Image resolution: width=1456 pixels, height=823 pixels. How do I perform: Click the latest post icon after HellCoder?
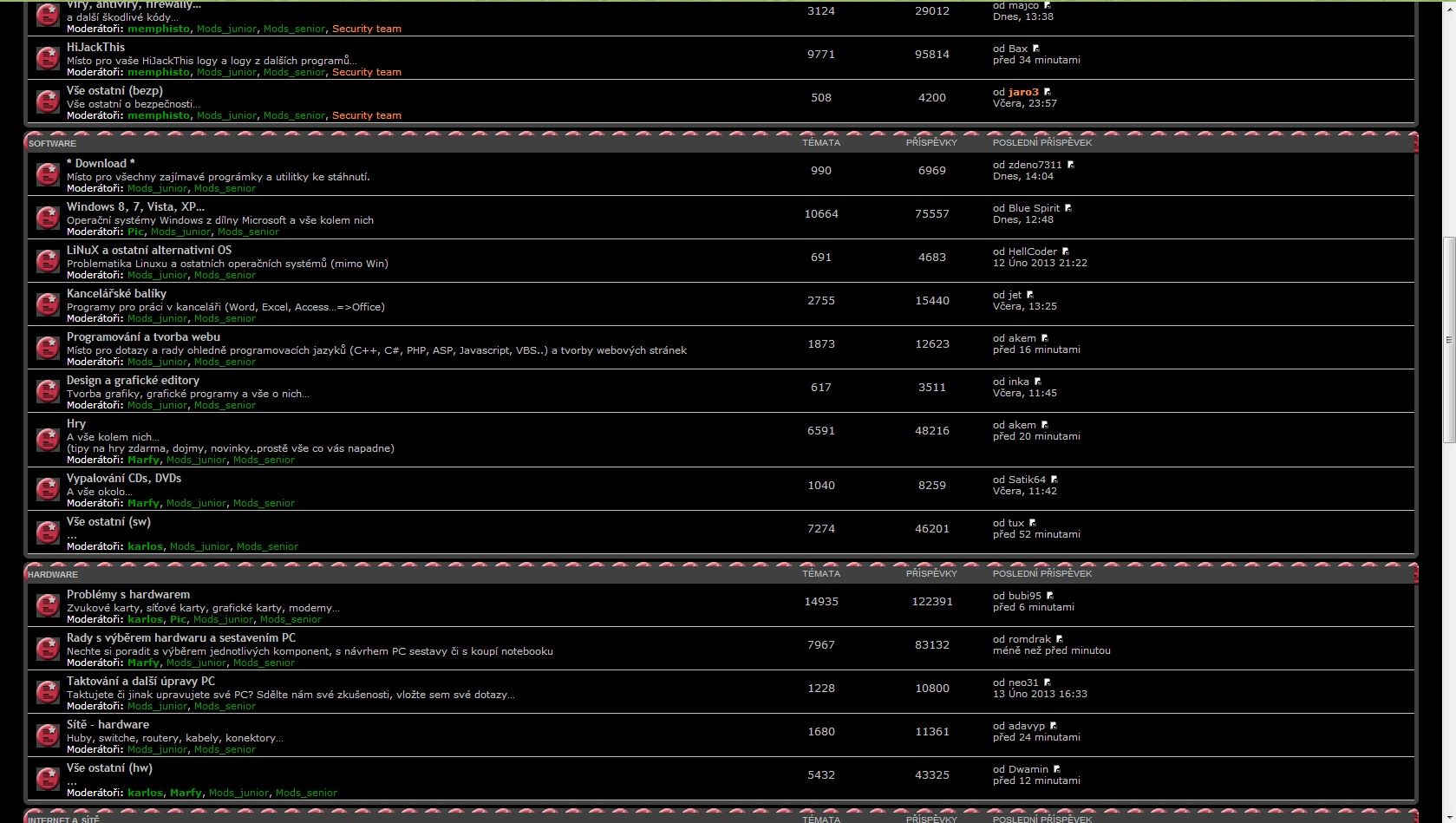click(x=1066, y=251)
